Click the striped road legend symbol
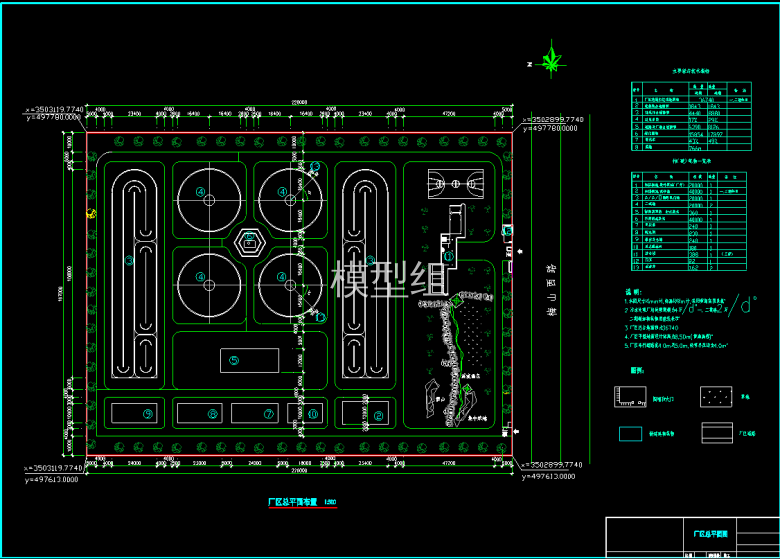Screen dimensions: 780x559 (718, 433)
